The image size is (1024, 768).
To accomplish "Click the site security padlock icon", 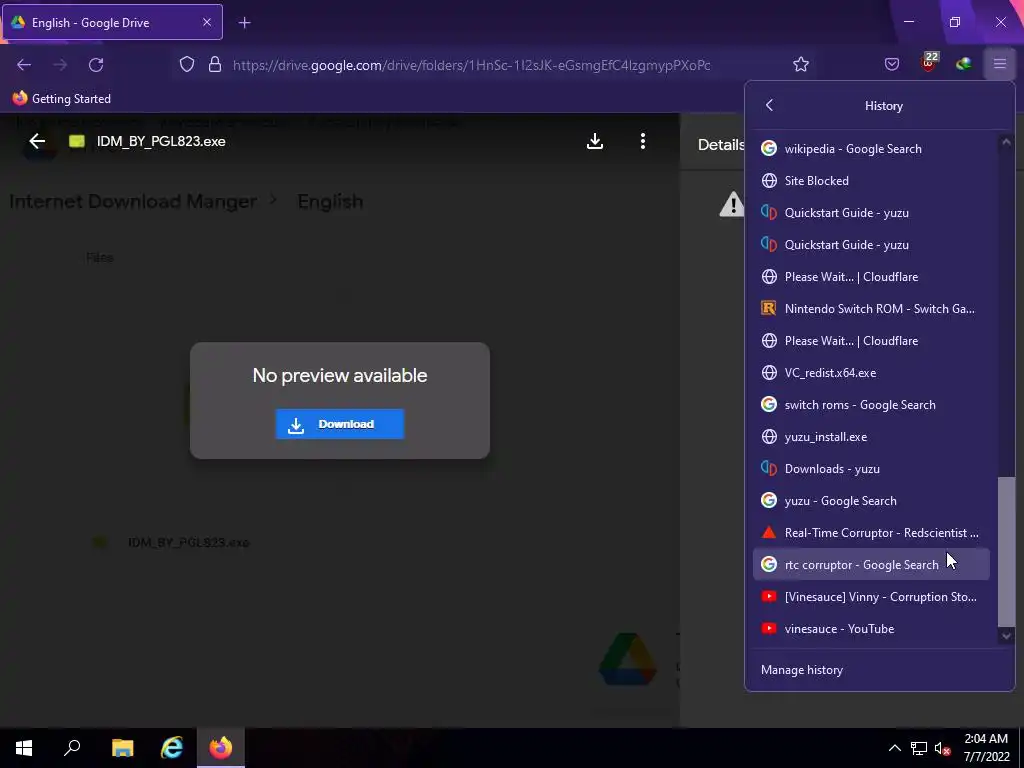I will click(215, 65).
